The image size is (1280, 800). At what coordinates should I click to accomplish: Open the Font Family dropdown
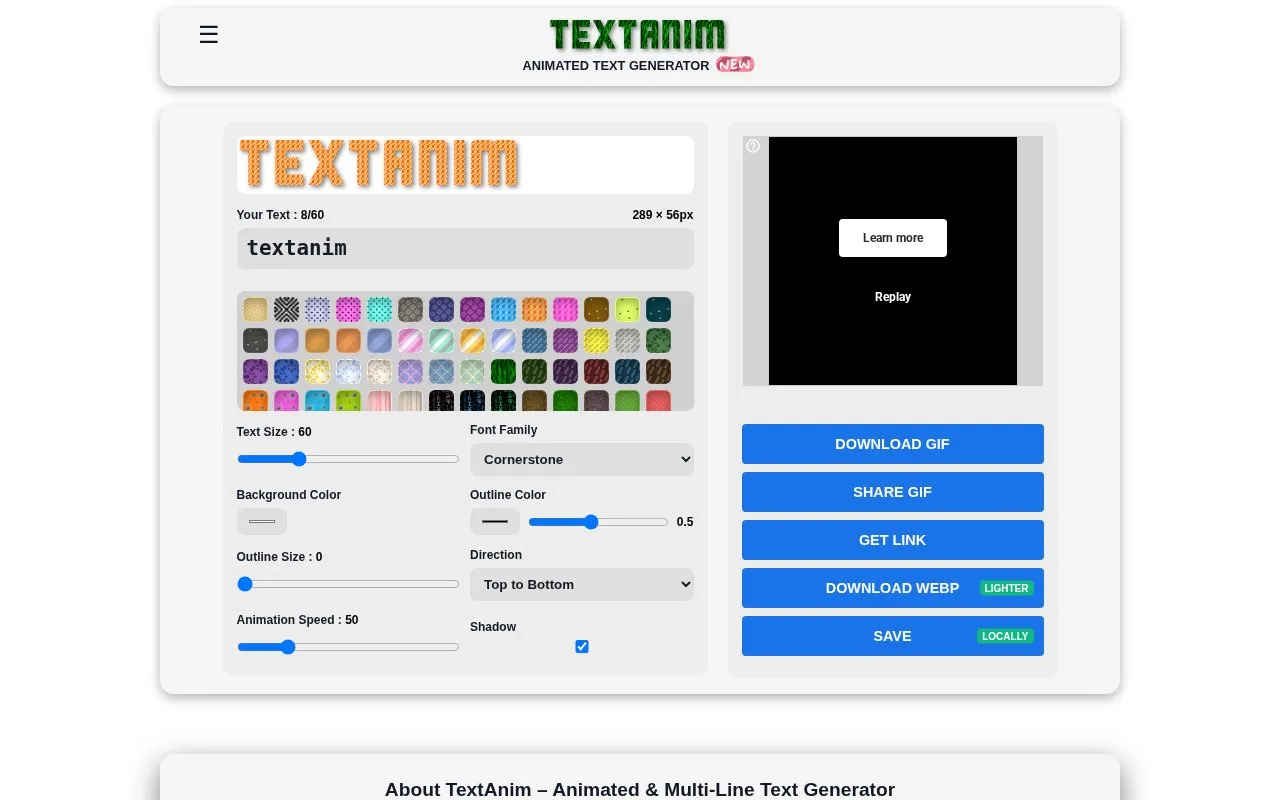[582, 459]
